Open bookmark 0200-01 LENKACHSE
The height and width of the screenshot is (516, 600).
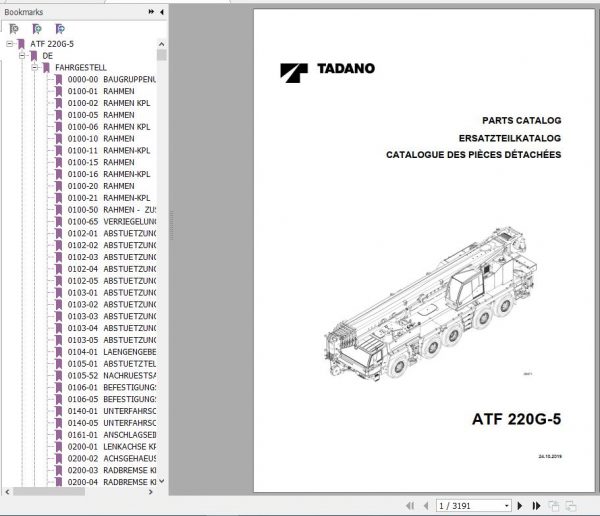click(x=111, y=447)
